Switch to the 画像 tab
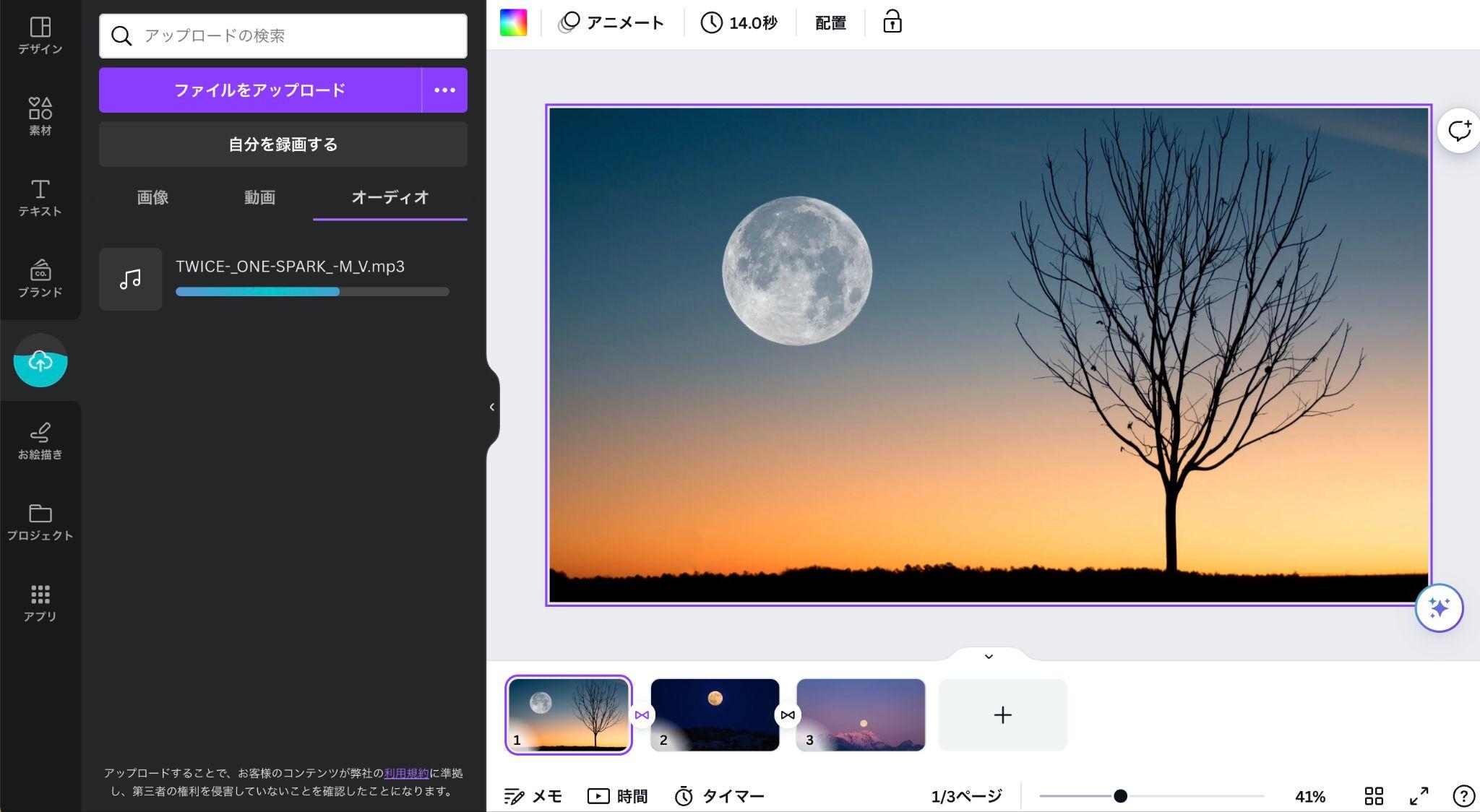 click(x=152, y=197)
